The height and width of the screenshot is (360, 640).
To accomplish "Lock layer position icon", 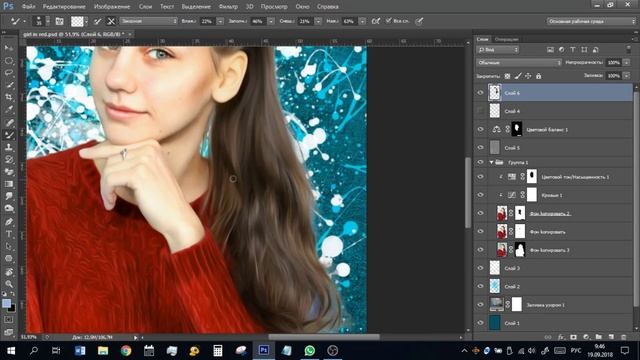I will tap(528, 76).
